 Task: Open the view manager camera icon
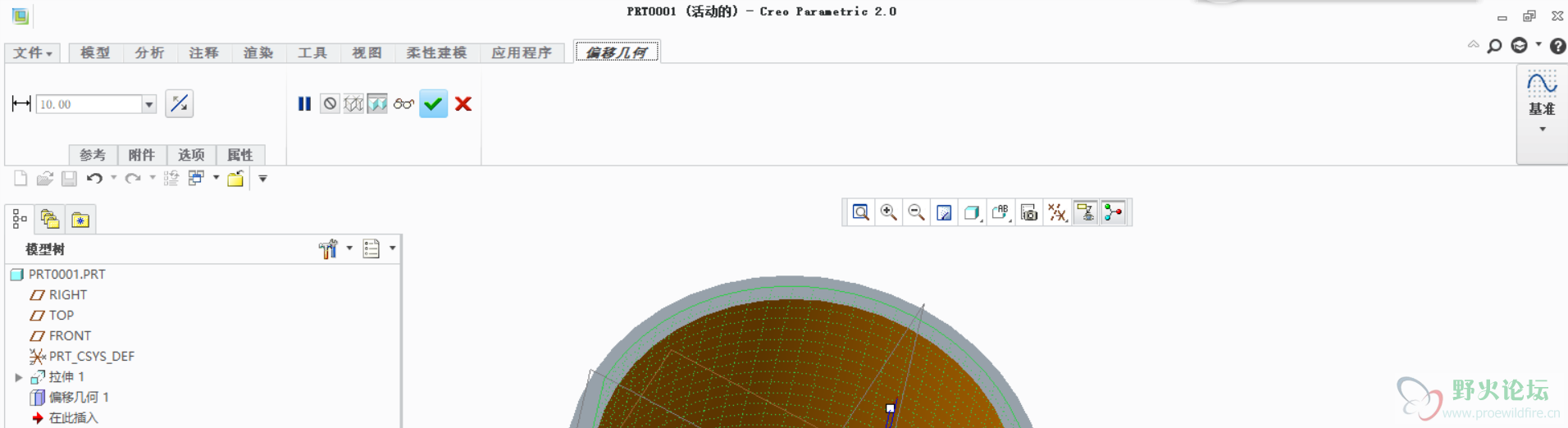pos(1029,212)
